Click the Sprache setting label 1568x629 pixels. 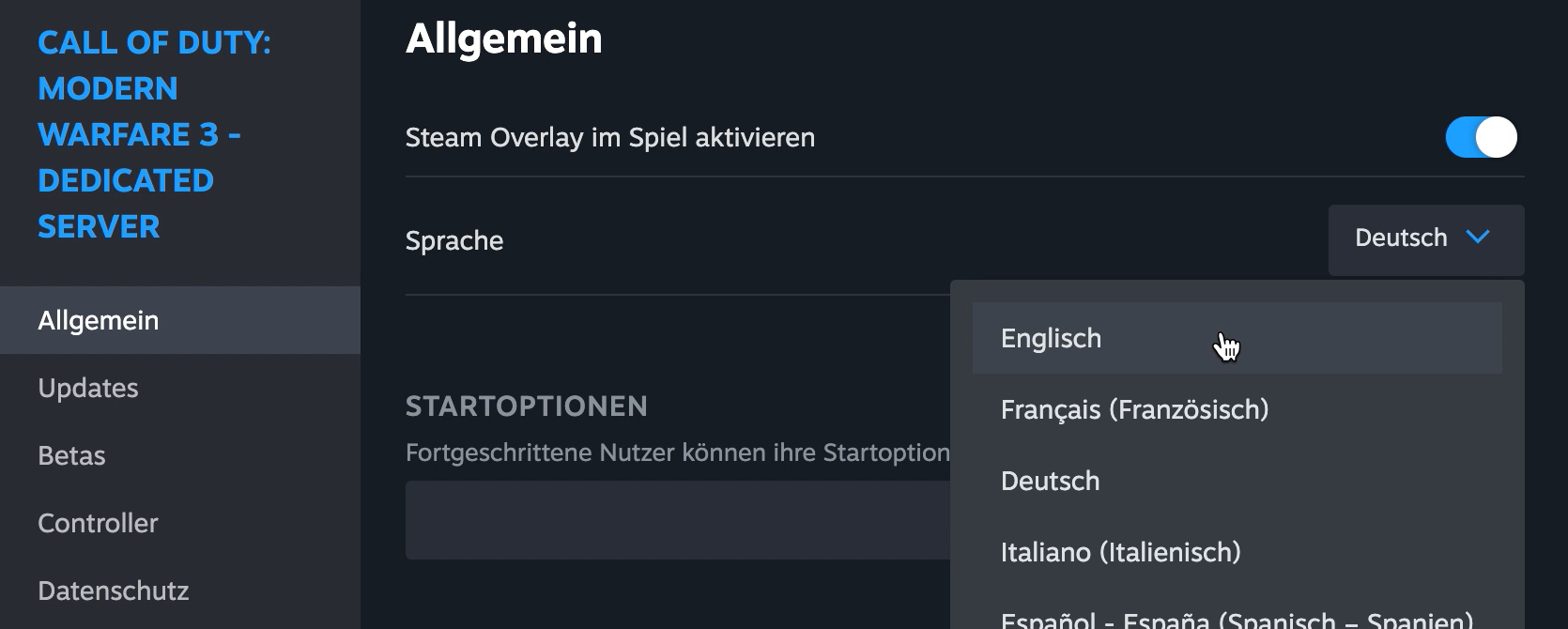tap(454, 241)
